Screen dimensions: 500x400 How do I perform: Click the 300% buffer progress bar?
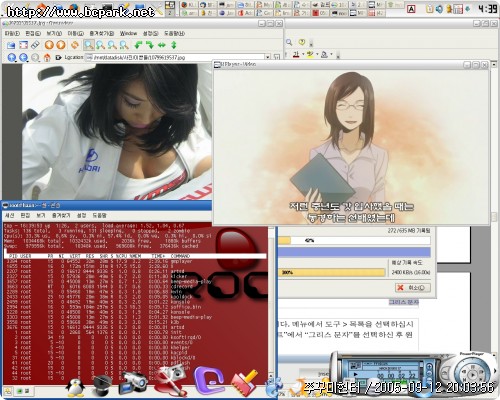click(x=331, y=272)
